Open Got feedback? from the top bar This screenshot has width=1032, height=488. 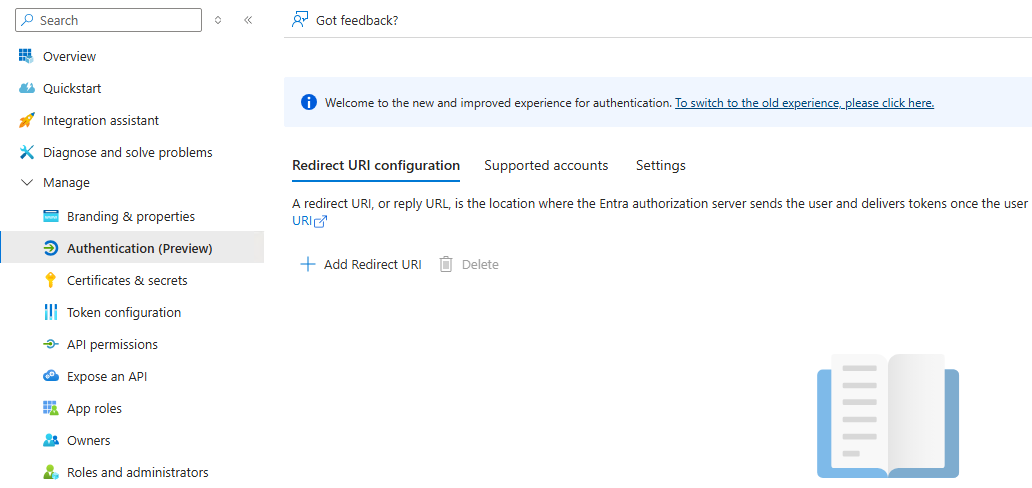345,20
